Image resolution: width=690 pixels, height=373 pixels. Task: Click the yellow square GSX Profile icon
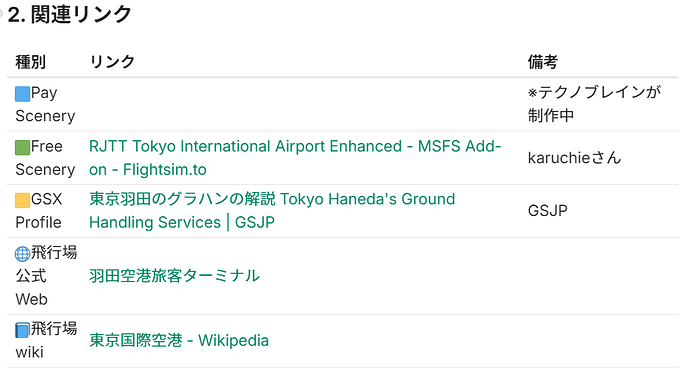22,200
